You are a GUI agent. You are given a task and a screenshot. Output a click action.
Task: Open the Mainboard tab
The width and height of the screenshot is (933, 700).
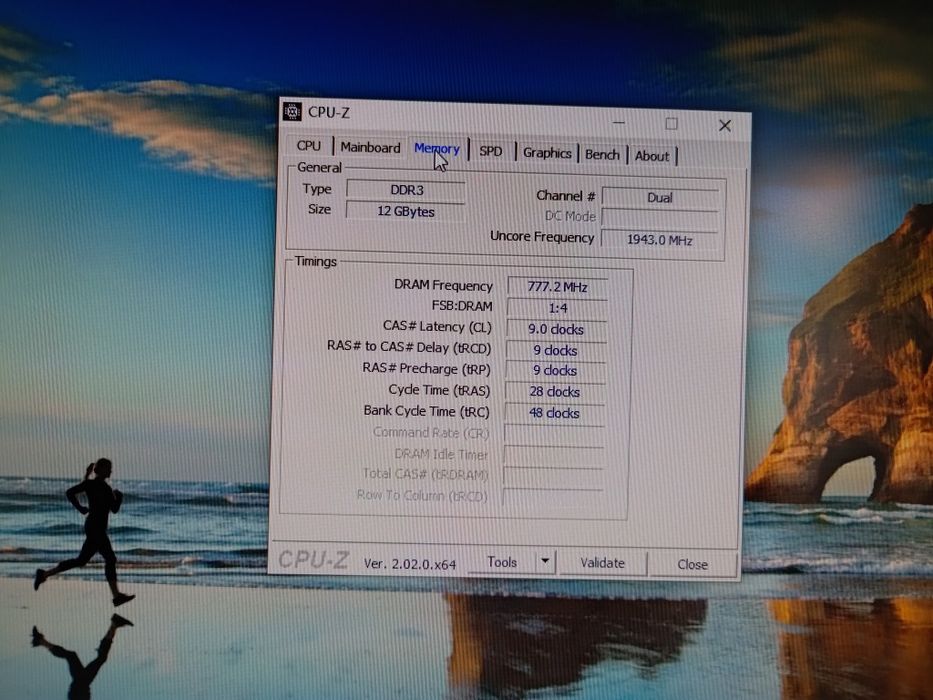370,148
